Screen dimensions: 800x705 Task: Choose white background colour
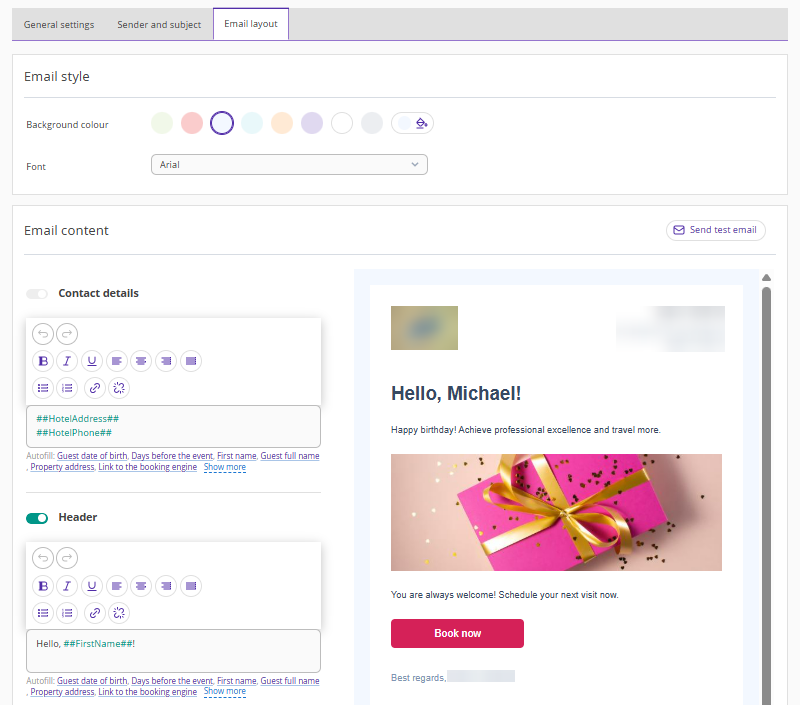tap(342, 123)
